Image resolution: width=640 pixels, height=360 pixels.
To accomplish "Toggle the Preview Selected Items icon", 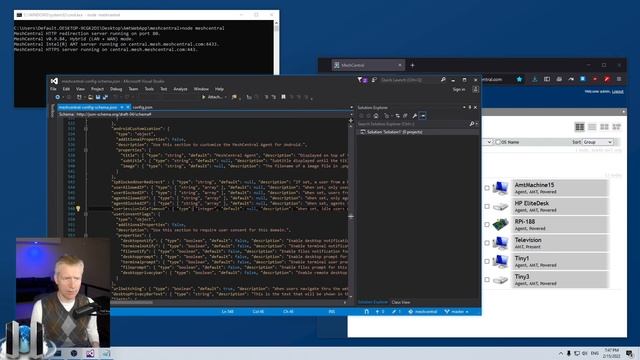I will tap(423, 116).
